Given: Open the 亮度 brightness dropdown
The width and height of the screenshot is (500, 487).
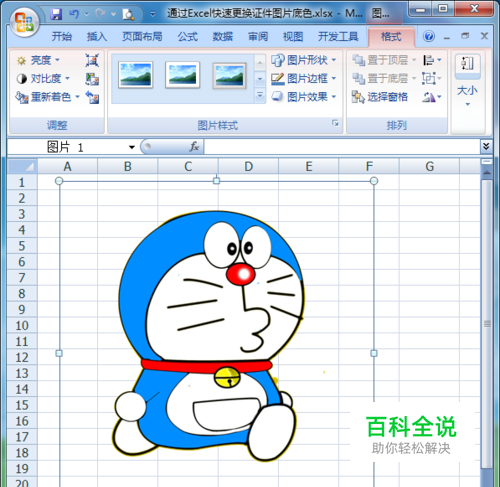Looking at the screenshot, I should click(38, 60).
